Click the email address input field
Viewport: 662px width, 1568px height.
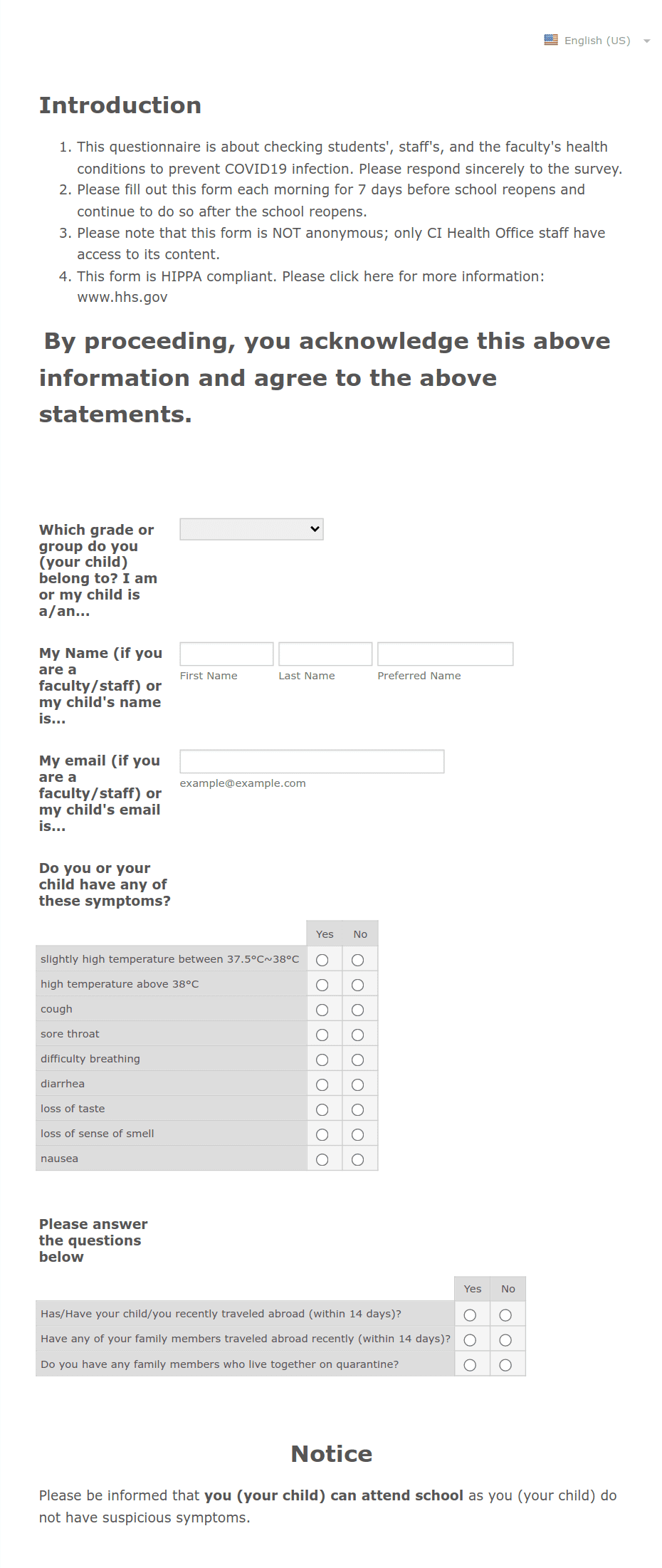coord(312,761)
